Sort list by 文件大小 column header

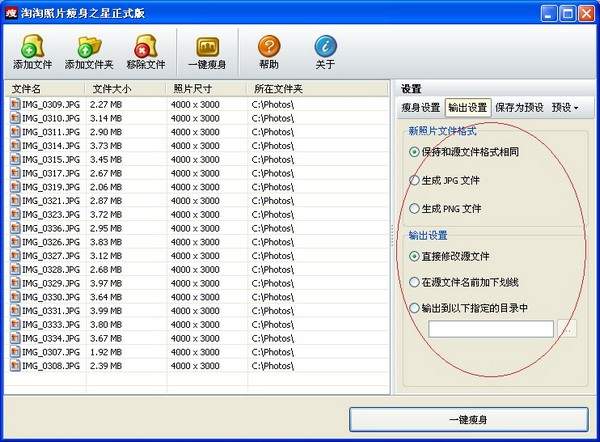pos(125,89)
